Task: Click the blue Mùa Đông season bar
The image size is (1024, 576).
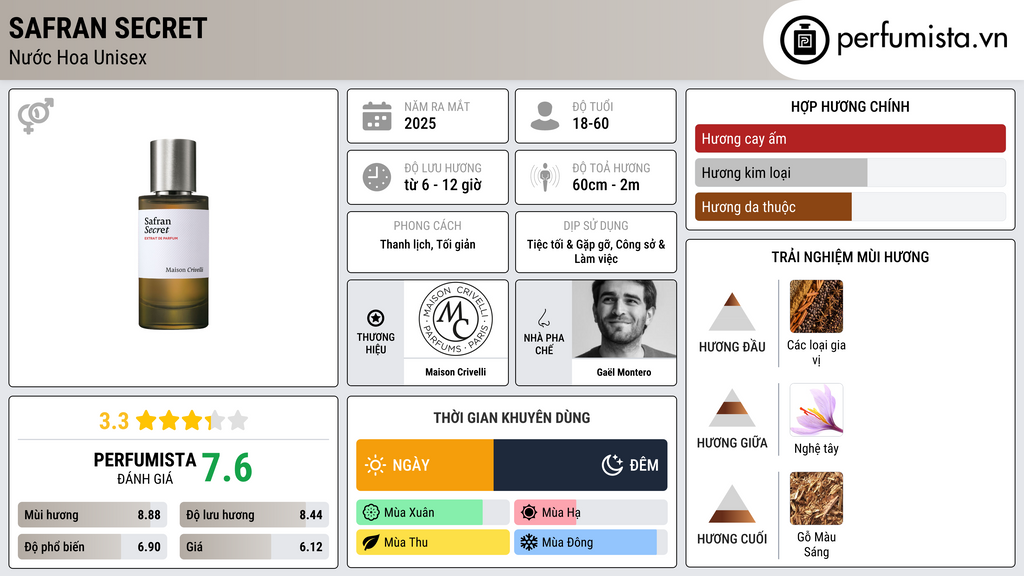Action: [x=591, y=542]
